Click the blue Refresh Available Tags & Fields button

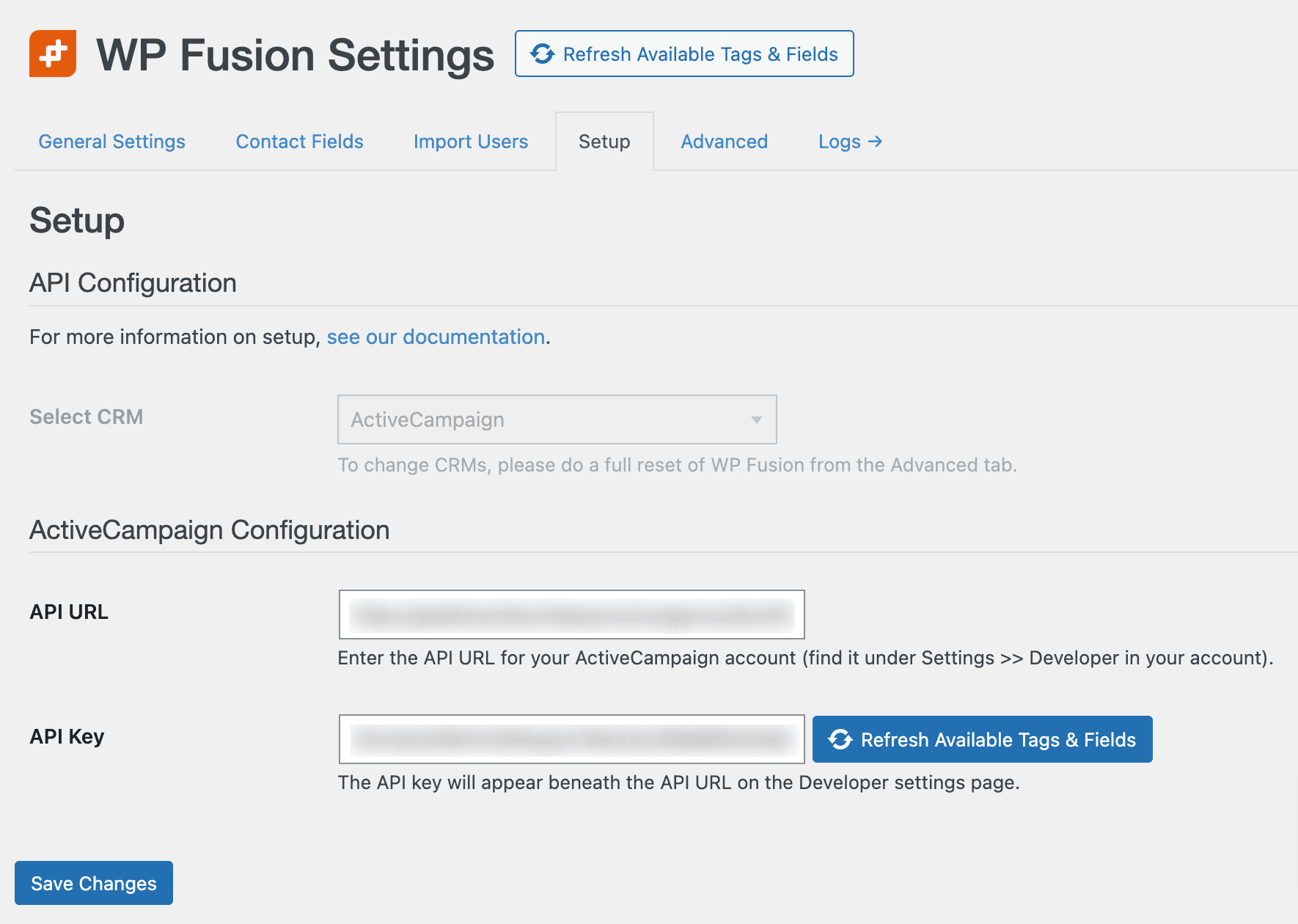(982, 739)
